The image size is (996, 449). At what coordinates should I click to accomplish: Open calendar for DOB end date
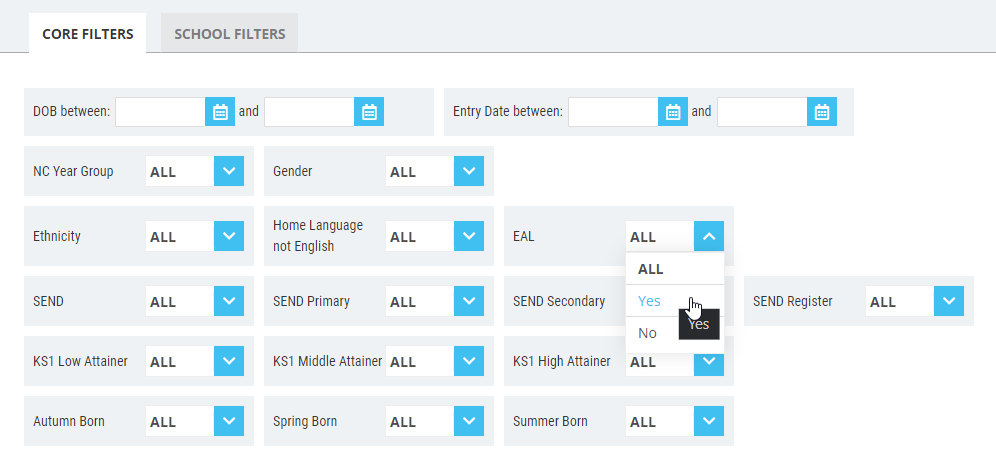coord(369,112)
